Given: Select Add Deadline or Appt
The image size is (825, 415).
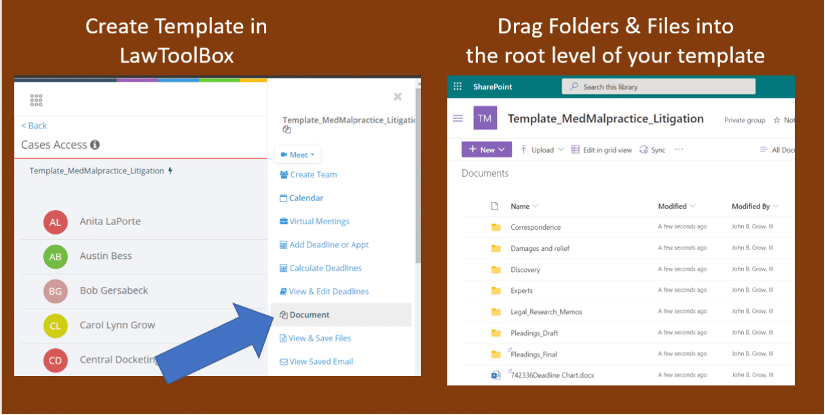Looking at the screenshot, I should [x=324, y=245].
